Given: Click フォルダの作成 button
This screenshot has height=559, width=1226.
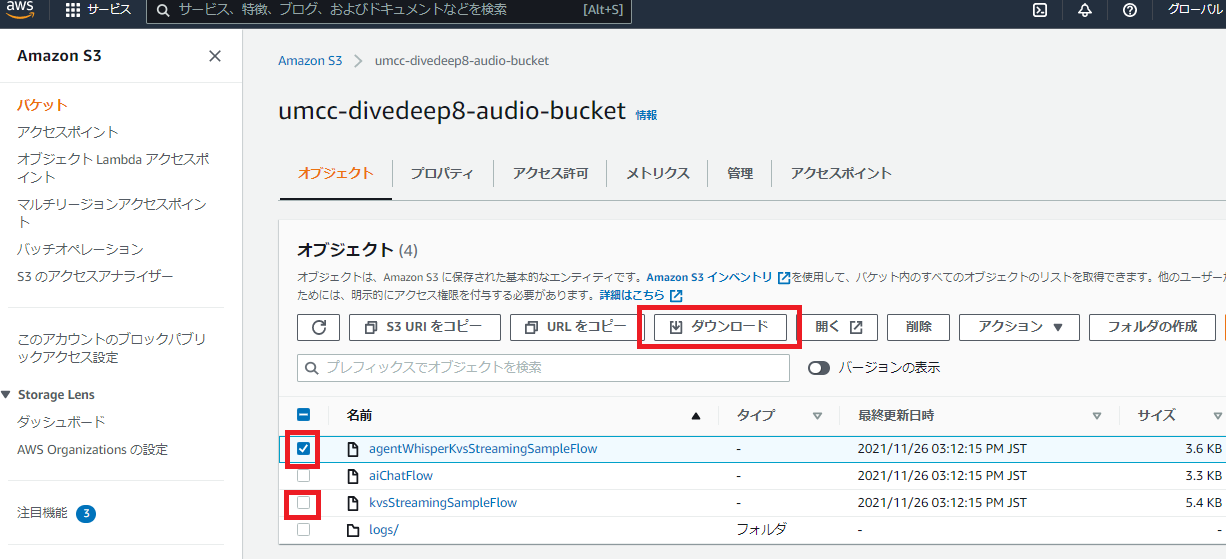Looking at the screenshot, I should point(1153,327).
